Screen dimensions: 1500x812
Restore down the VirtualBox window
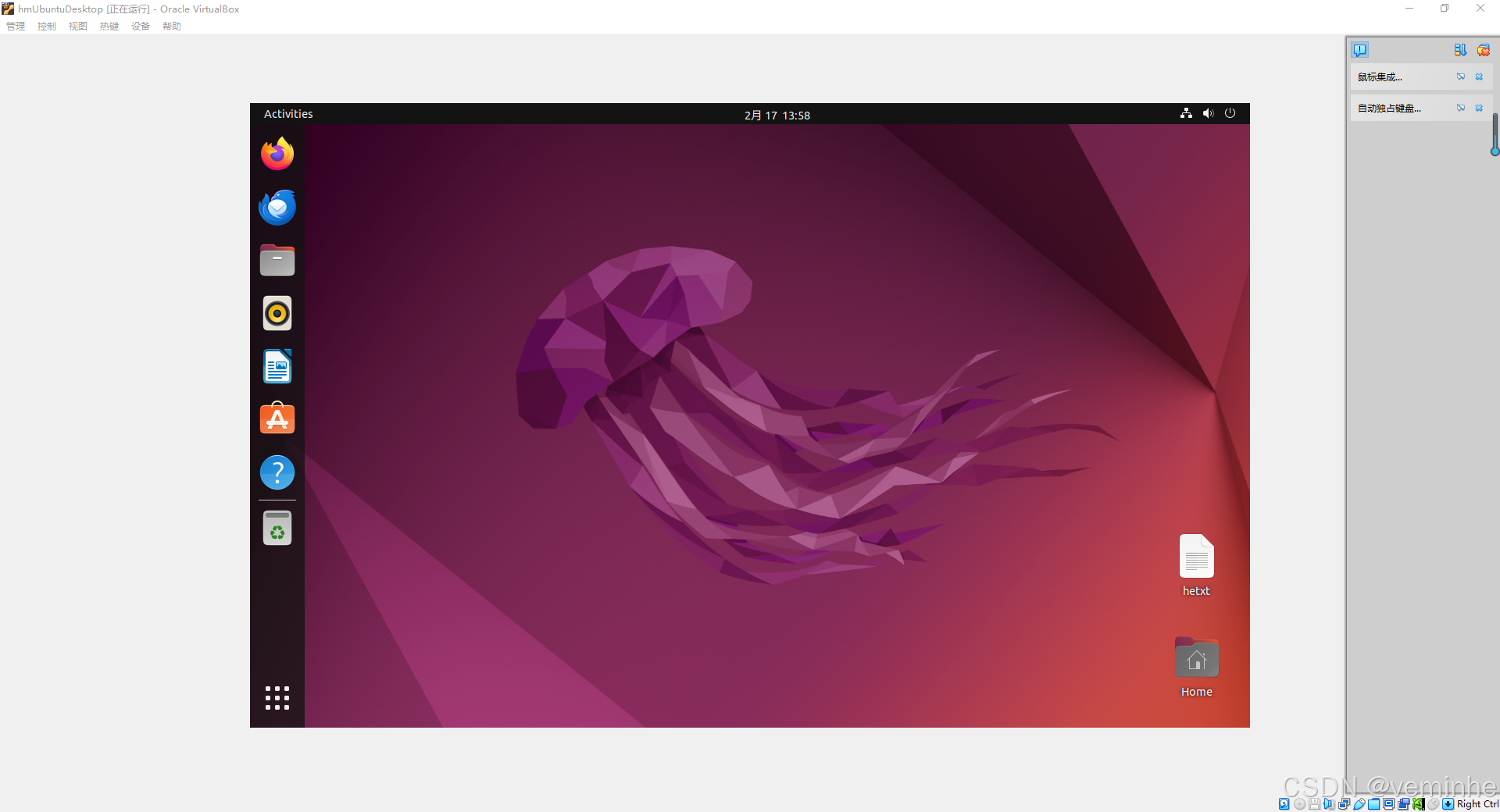[1445, 9]
